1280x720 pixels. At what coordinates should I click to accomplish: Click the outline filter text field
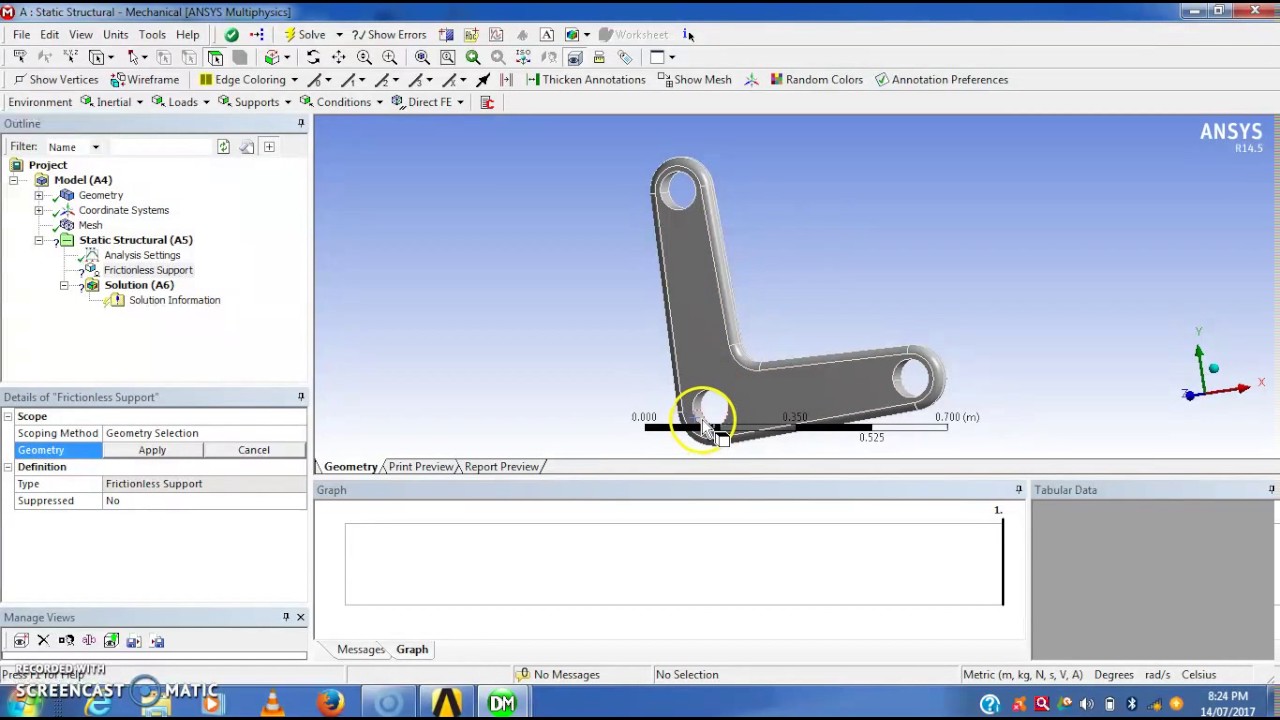pyautogui.click(x=160, y=147)
